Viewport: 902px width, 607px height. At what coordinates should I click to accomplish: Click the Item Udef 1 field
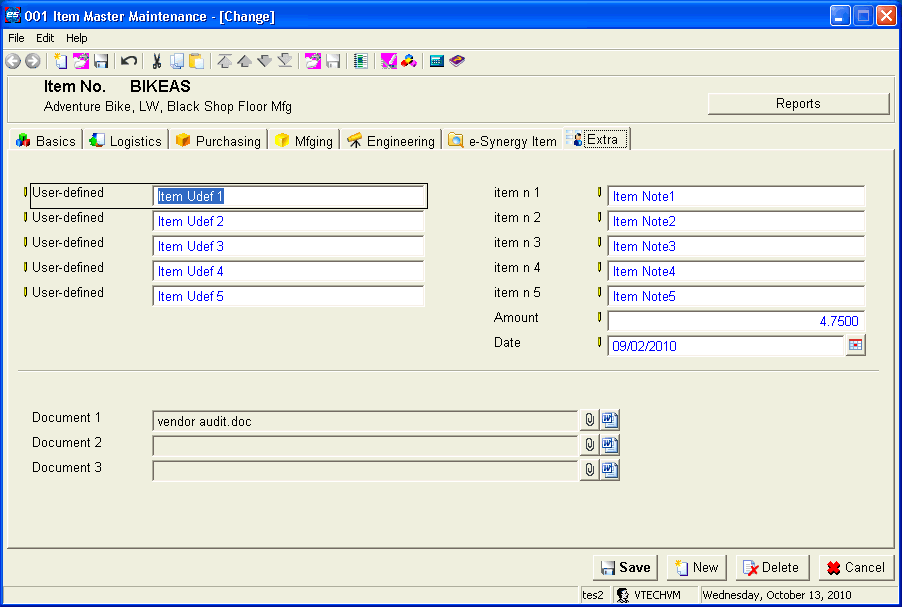289,196
